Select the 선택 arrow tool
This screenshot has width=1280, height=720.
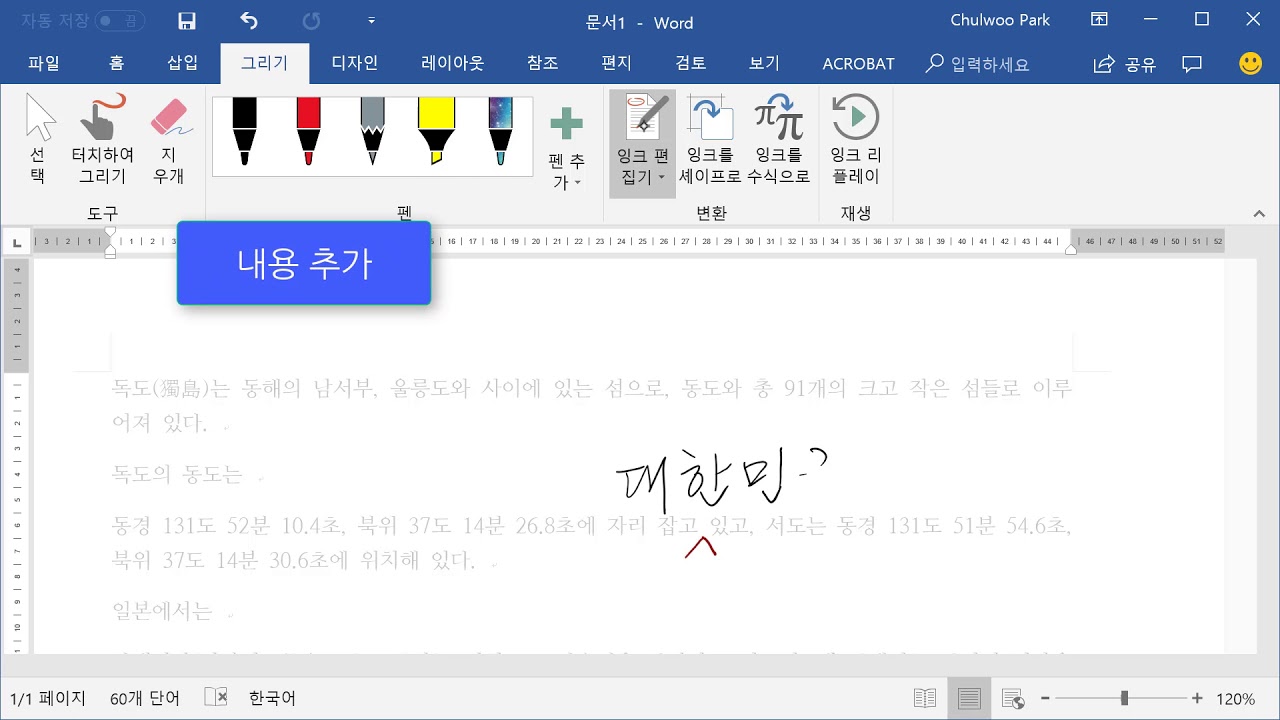click(x=39, y=140)
